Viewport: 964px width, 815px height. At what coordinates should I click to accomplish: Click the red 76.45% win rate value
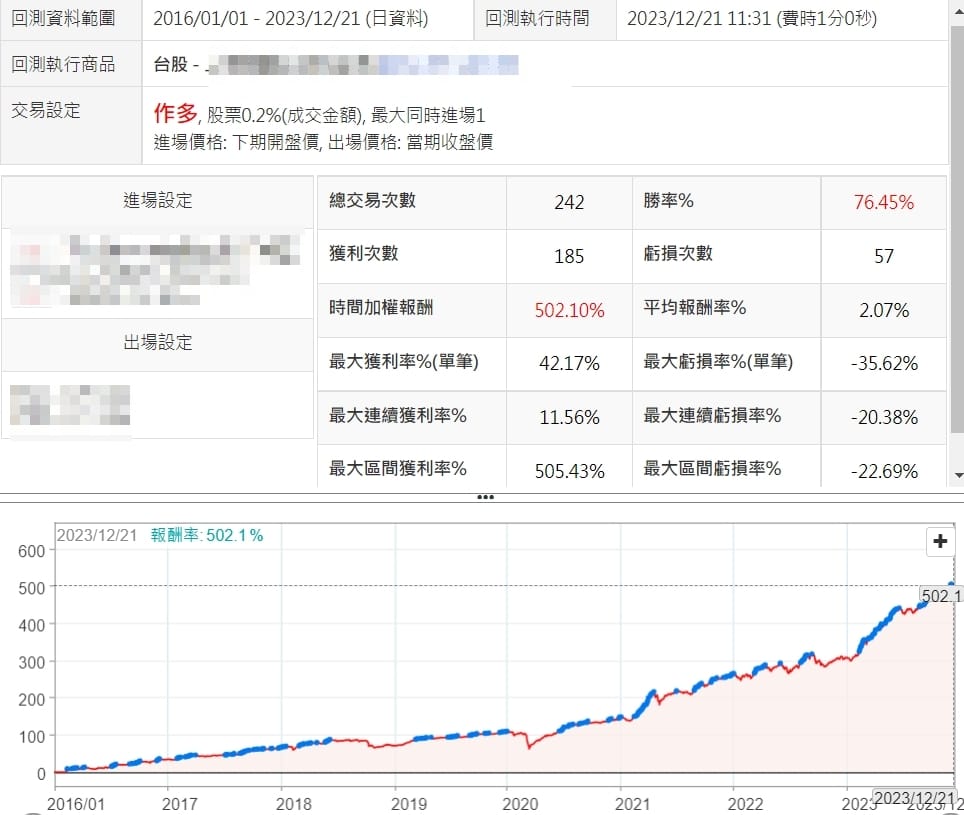pyautogui.click(x=883, y=202)
